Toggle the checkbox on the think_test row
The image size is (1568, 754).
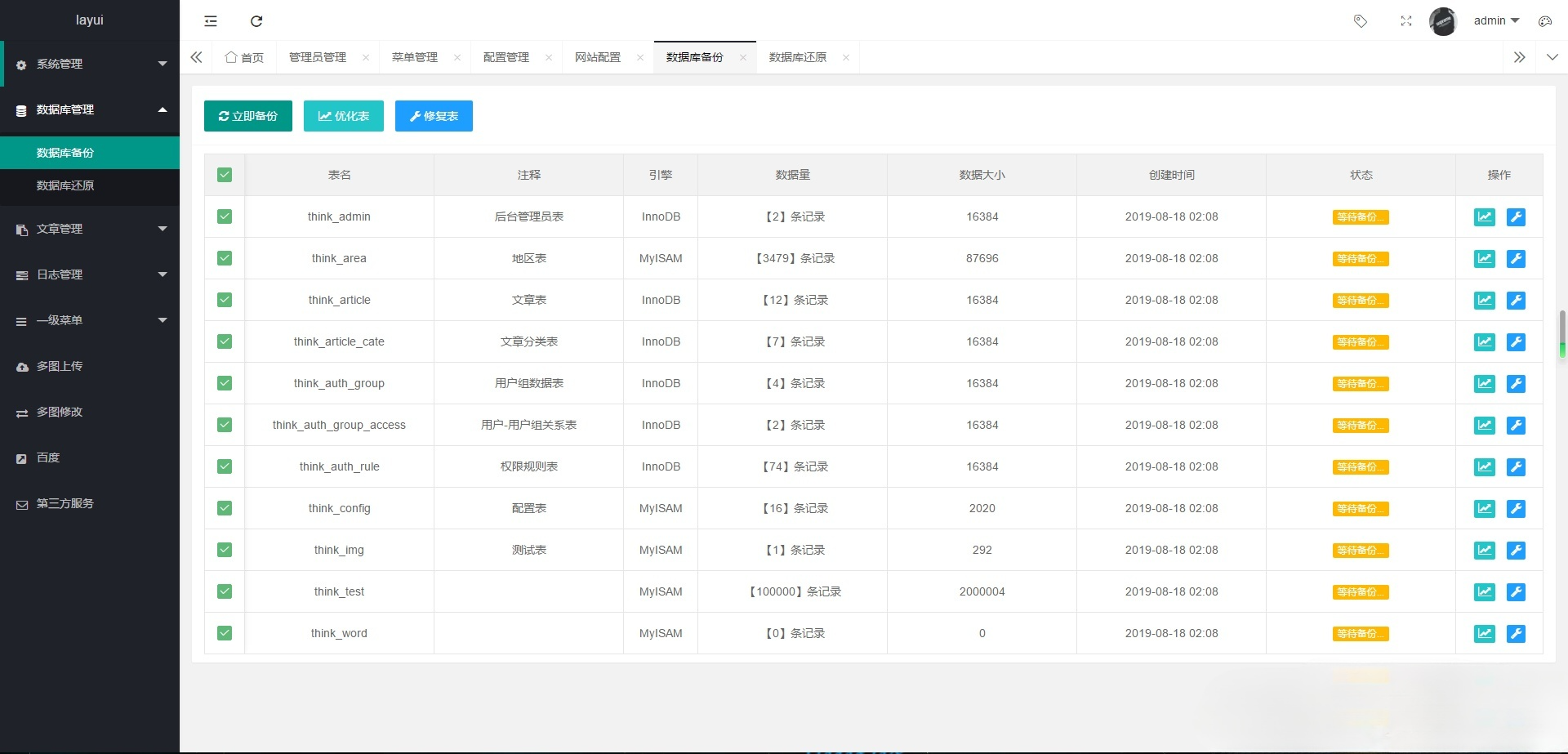225,591
